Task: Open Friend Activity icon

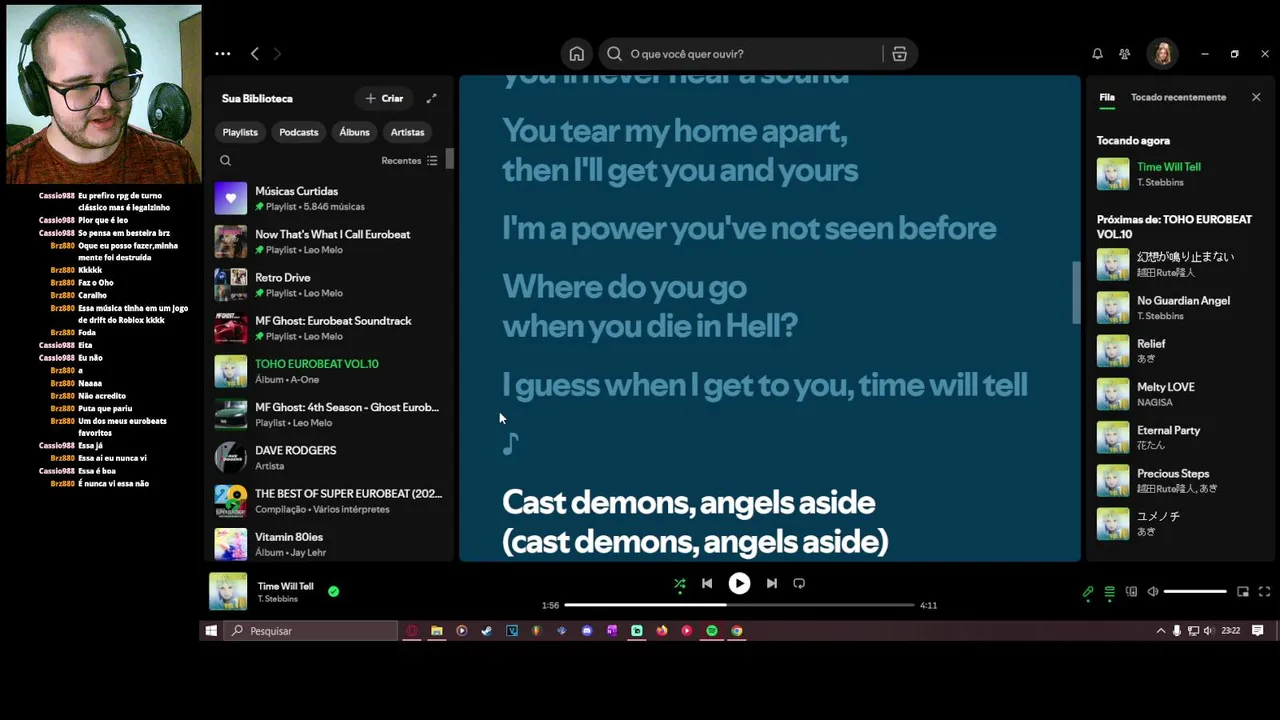Action: tap(1125, 54)
